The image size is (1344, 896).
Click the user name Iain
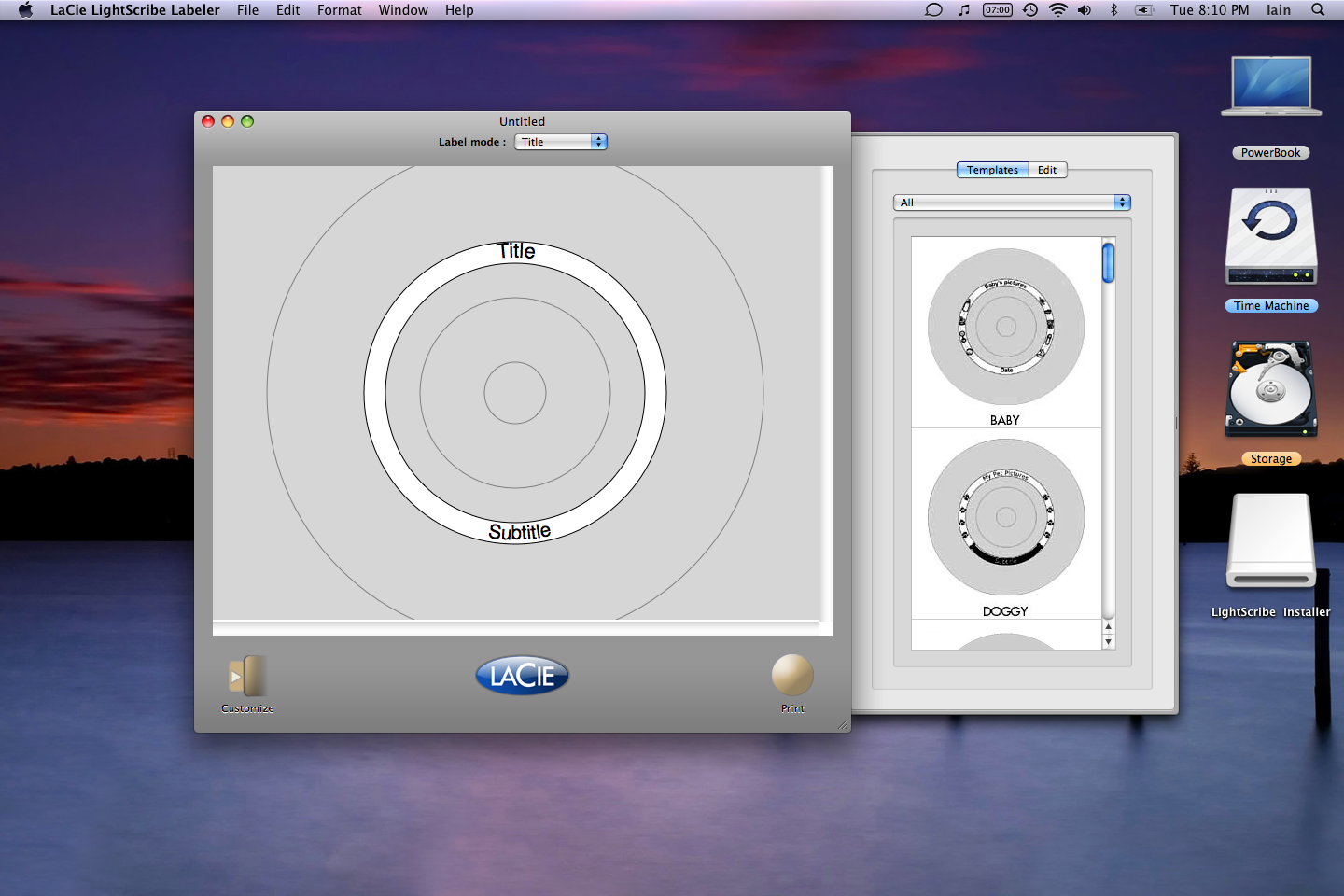point(1279,10)
